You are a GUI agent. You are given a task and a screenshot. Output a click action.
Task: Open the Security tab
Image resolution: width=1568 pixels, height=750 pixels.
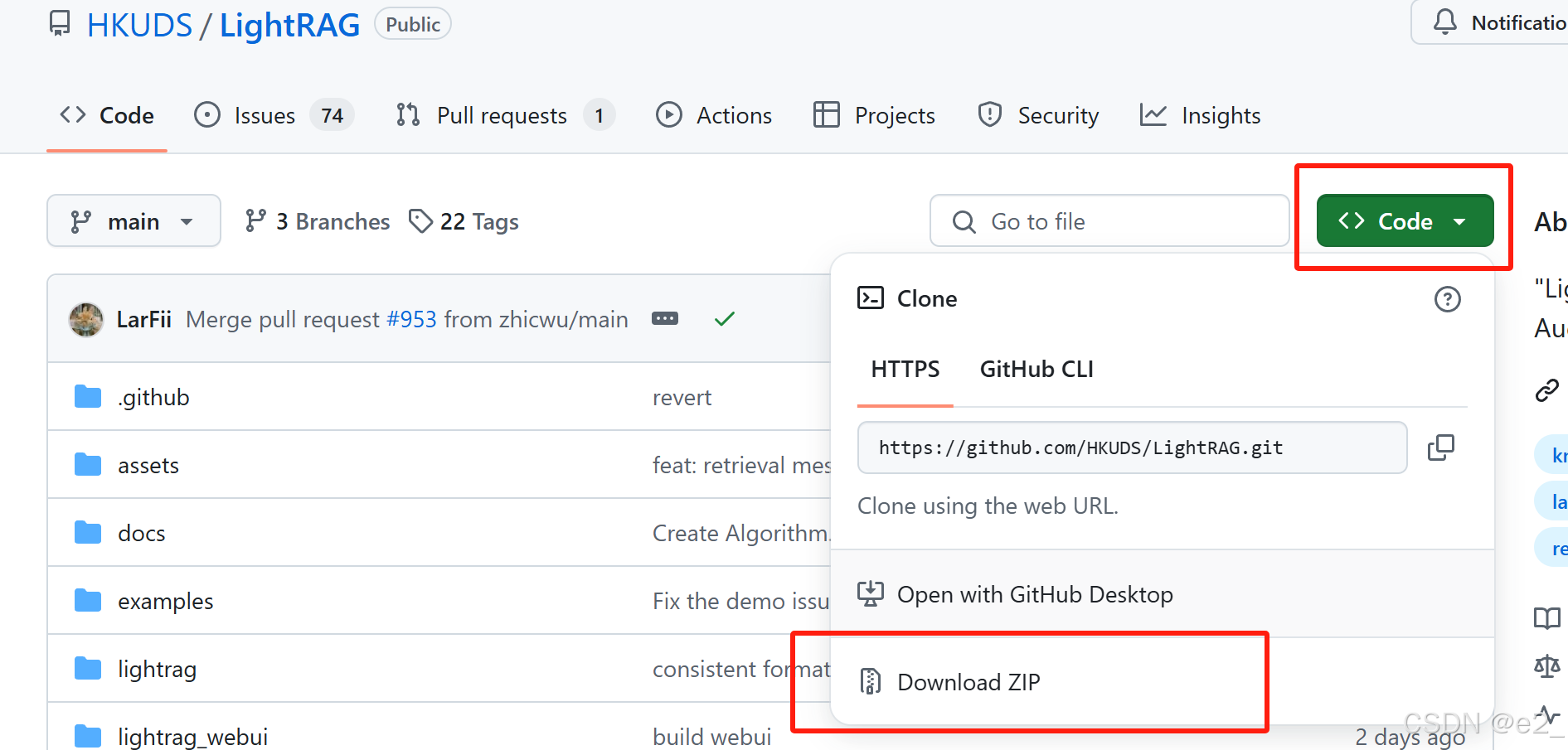1038,115
